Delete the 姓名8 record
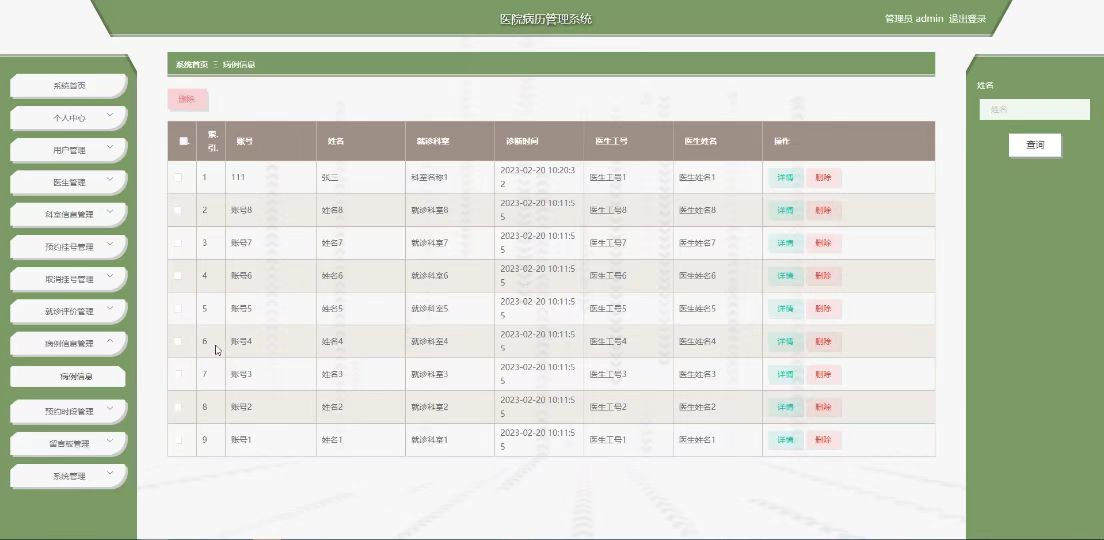The width and height of the screenshot is (1104, 540). coord(823,211)
